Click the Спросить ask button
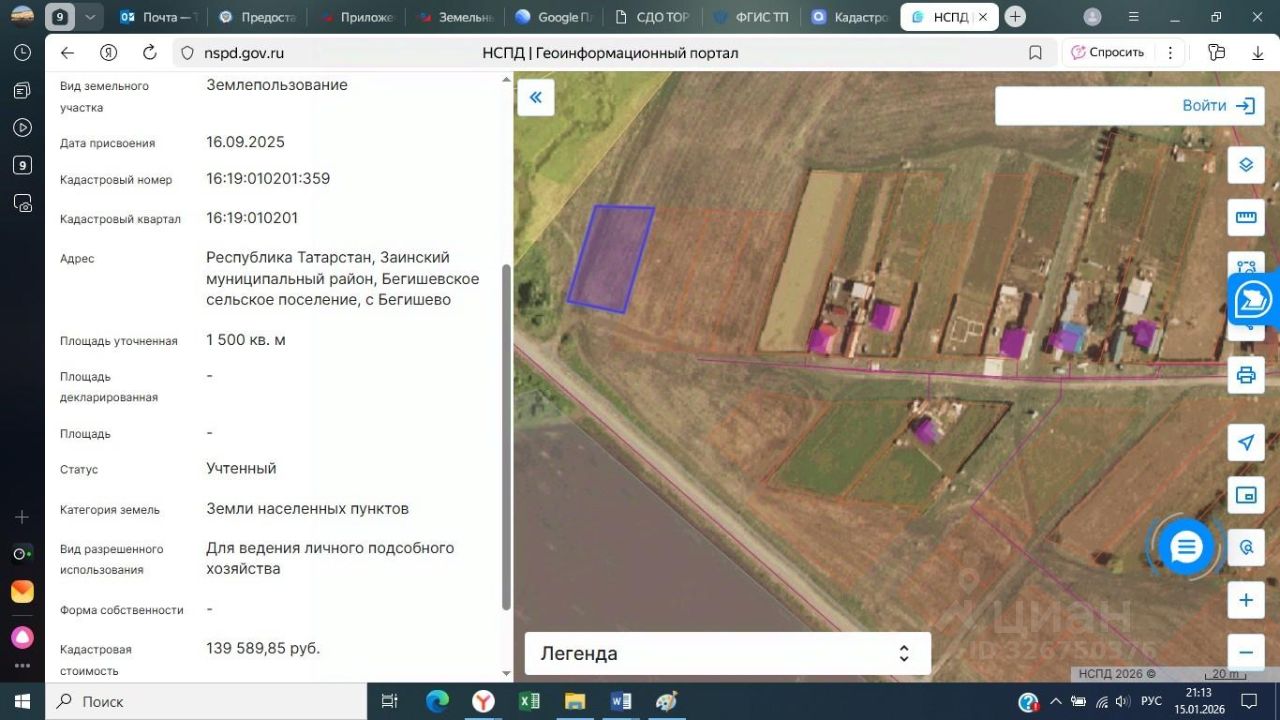The image size is (1280, 720). click(1106, 53)
